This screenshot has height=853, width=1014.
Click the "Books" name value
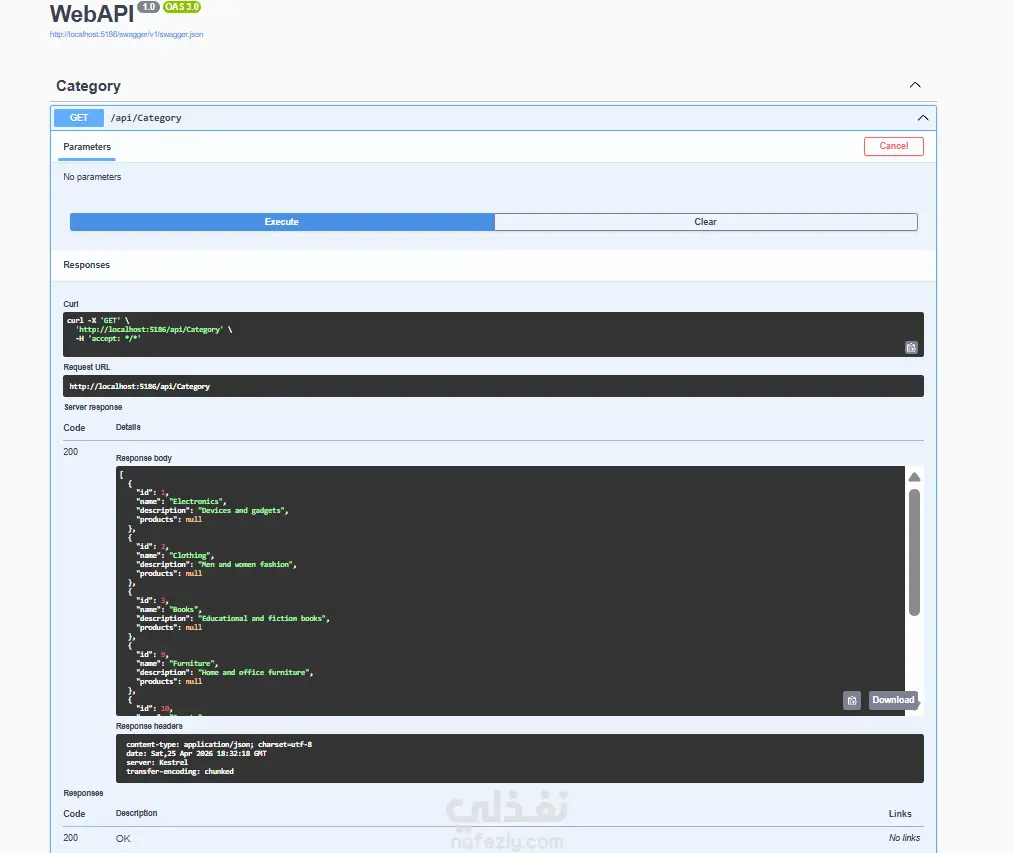click(184, 609)
